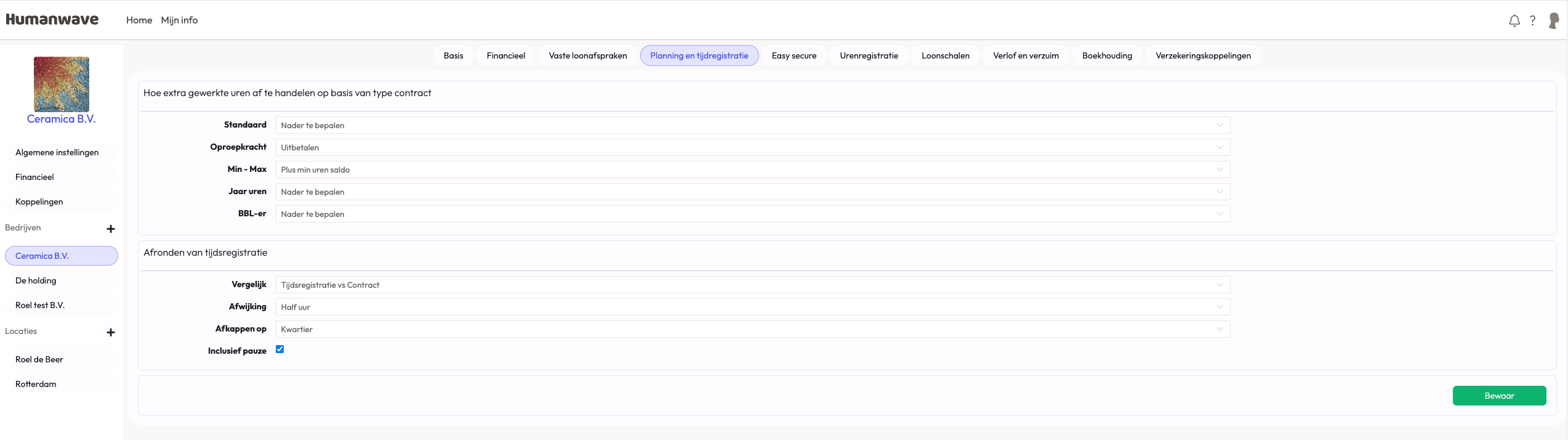Screen dimensions: 1568x440
Task: Open the Standaard dropdown
Action: tap(752, 125)
